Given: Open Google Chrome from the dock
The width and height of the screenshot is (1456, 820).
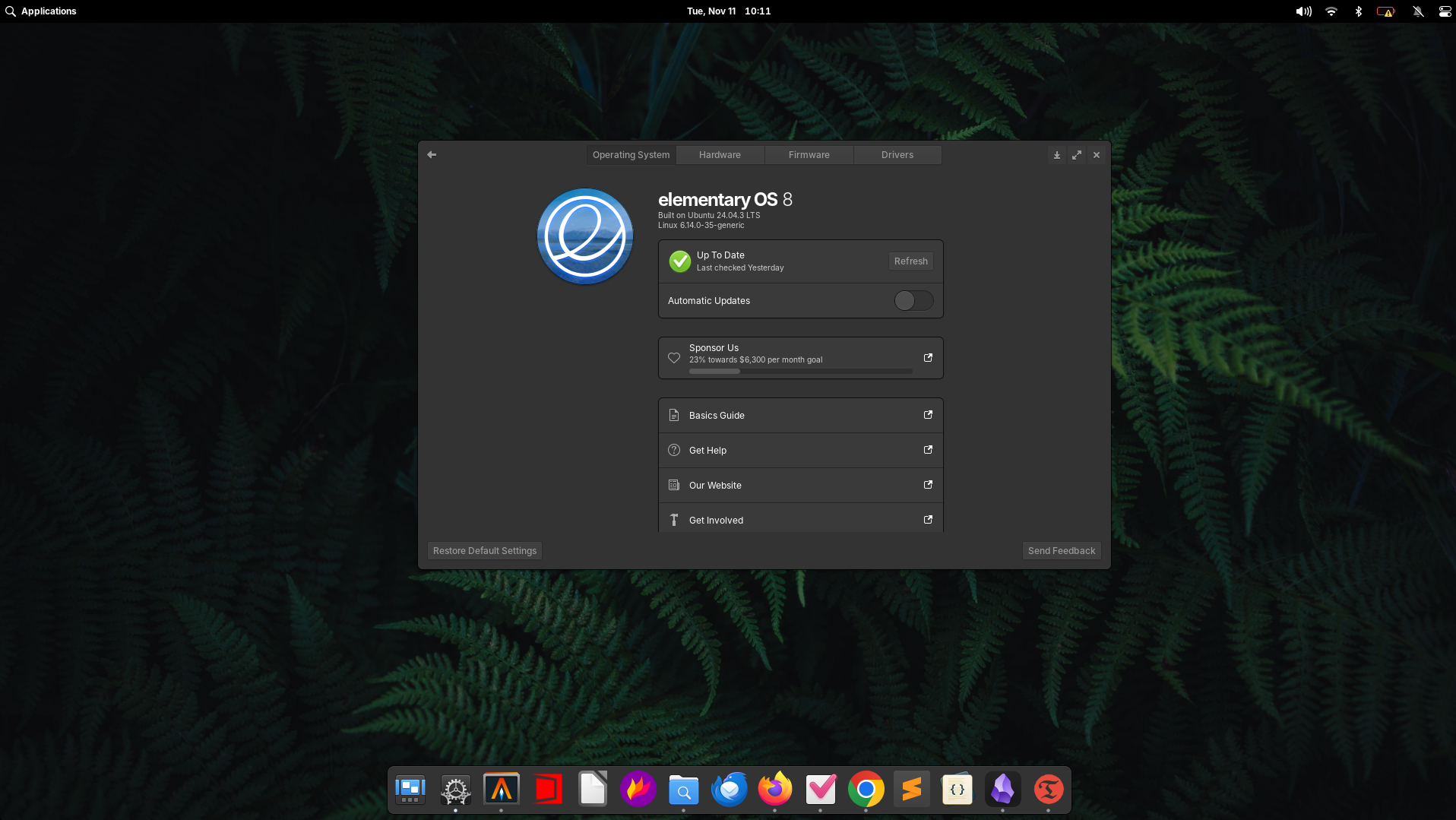Looking at the screenshot, I should [x=866, y=789].
